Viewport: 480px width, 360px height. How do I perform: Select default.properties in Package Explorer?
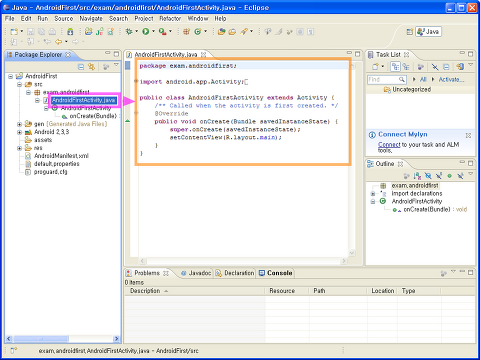pos(57,164)
